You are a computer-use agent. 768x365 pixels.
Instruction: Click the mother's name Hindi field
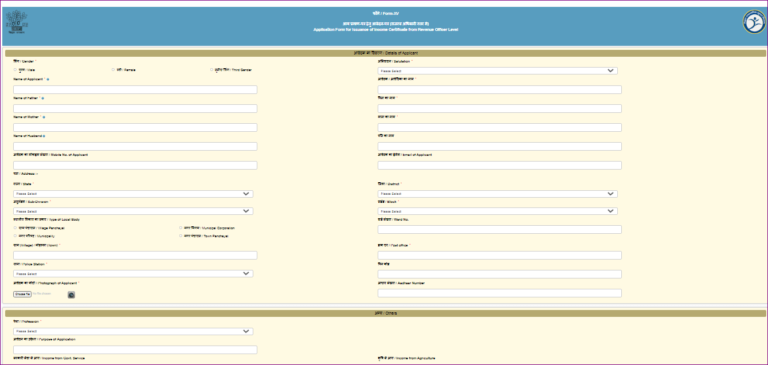pyautogui.click(x=500, y=127)
